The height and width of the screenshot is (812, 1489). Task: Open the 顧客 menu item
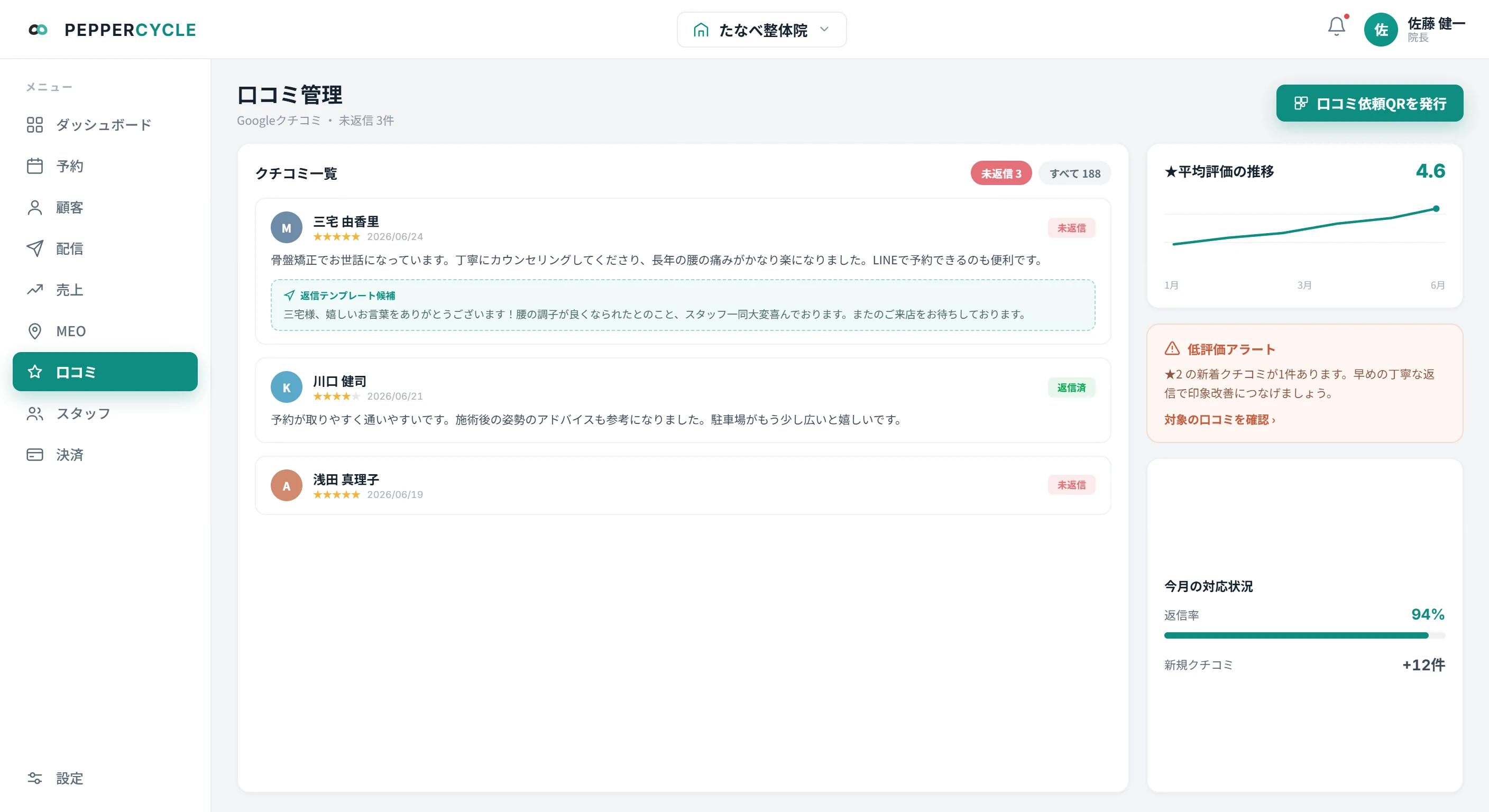105,207
